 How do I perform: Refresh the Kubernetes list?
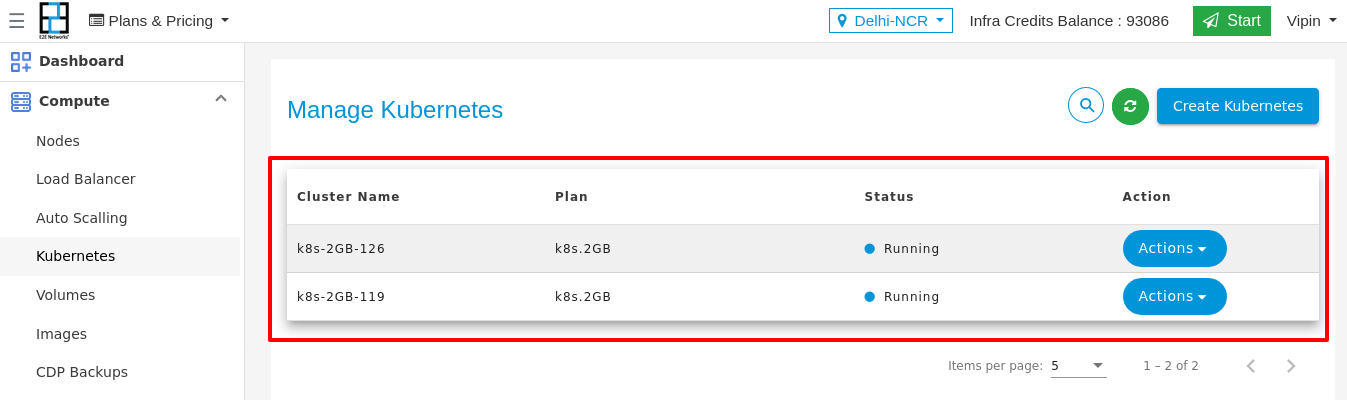click(x=1130, y=106)
